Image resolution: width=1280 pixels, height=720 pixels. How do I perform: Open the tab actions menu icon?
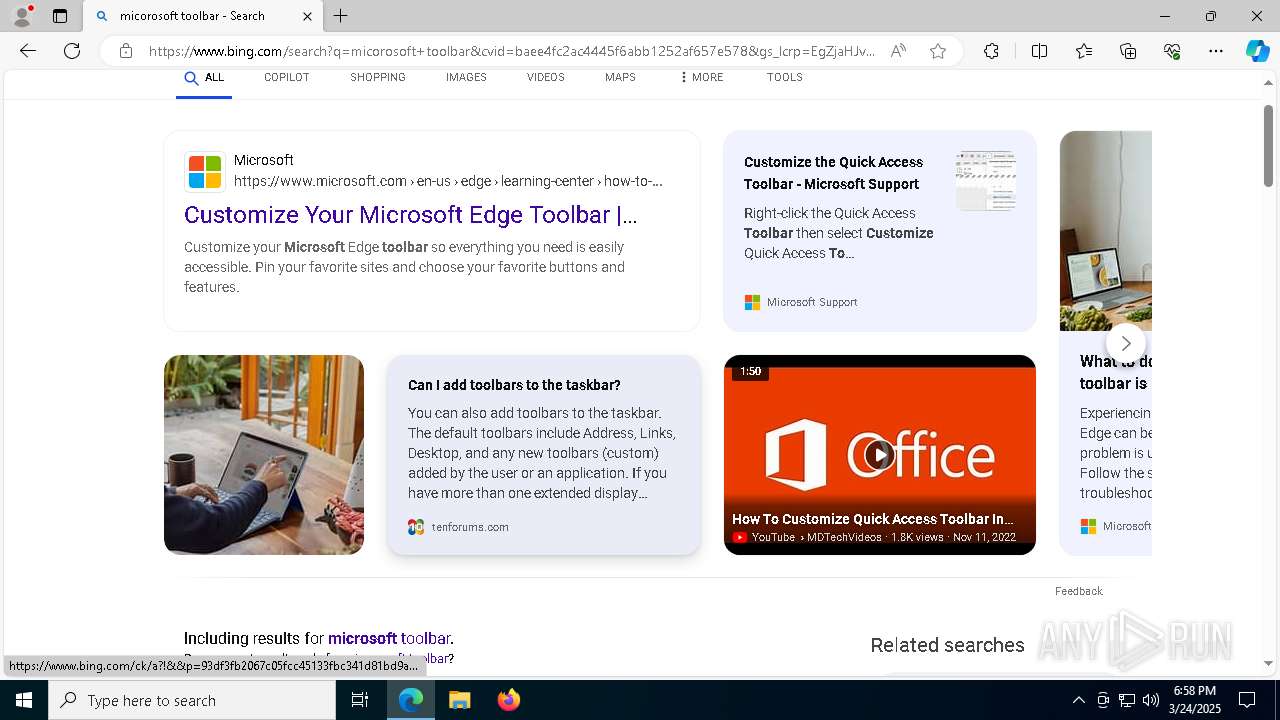pos(60,16)
